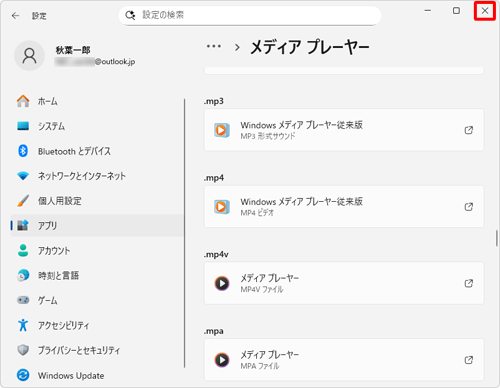Select 個人用設定 paintbrush icon
Viewport: 500px width, 388px height.
point(23,201)
